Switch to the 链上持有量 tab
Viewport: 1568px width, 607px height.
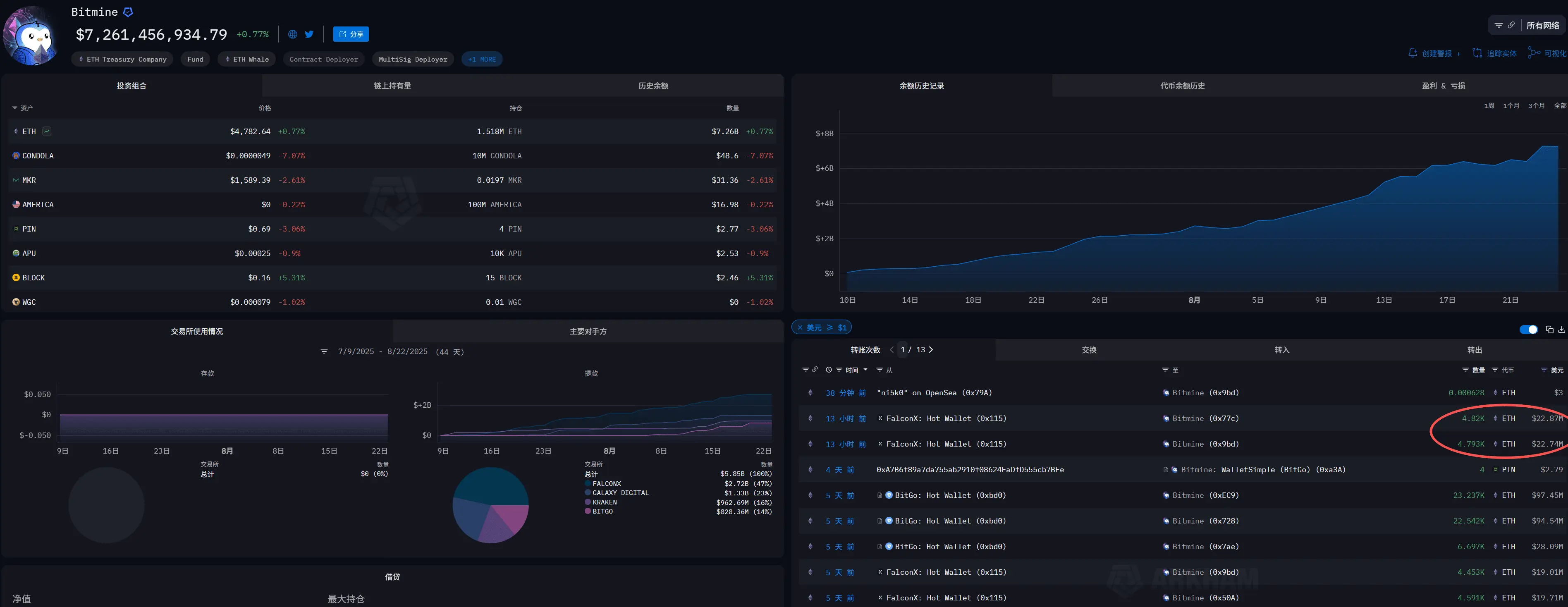click(x=392, y=86)
